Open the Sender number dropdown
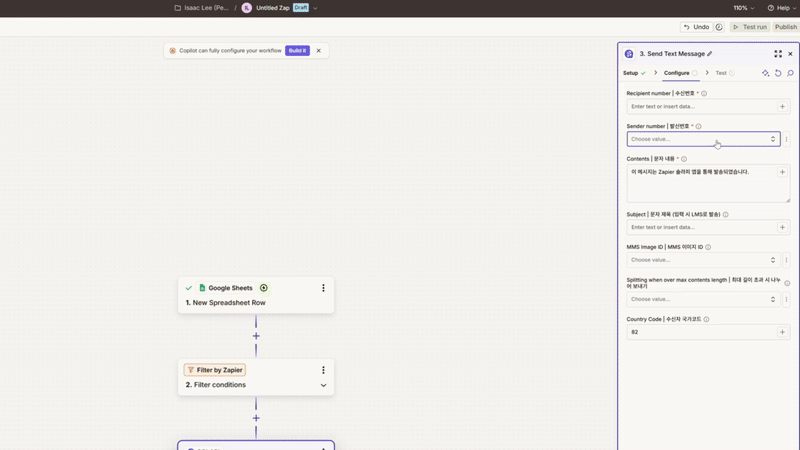Image resolution: width=800 pixels, height=450 pixels. [702, 139]
